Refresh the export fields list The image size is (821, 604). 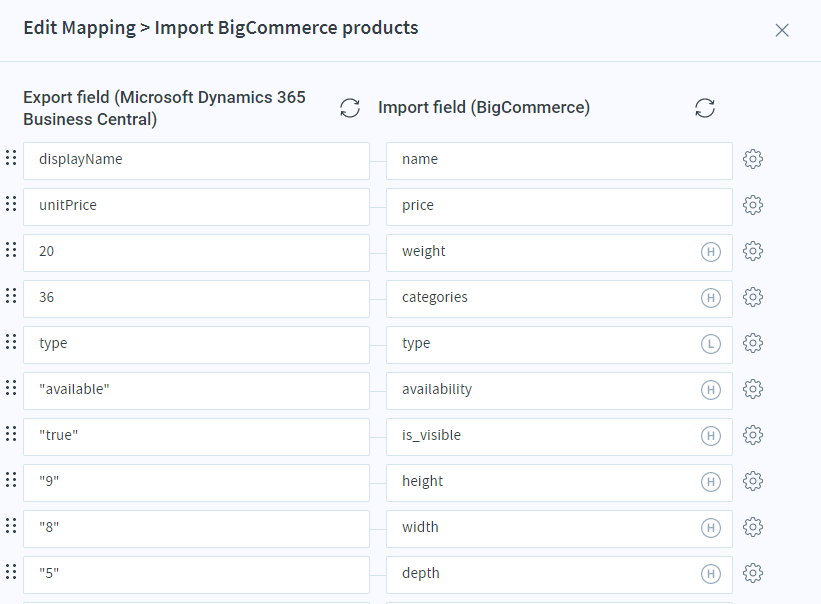(x=350, y=108)
